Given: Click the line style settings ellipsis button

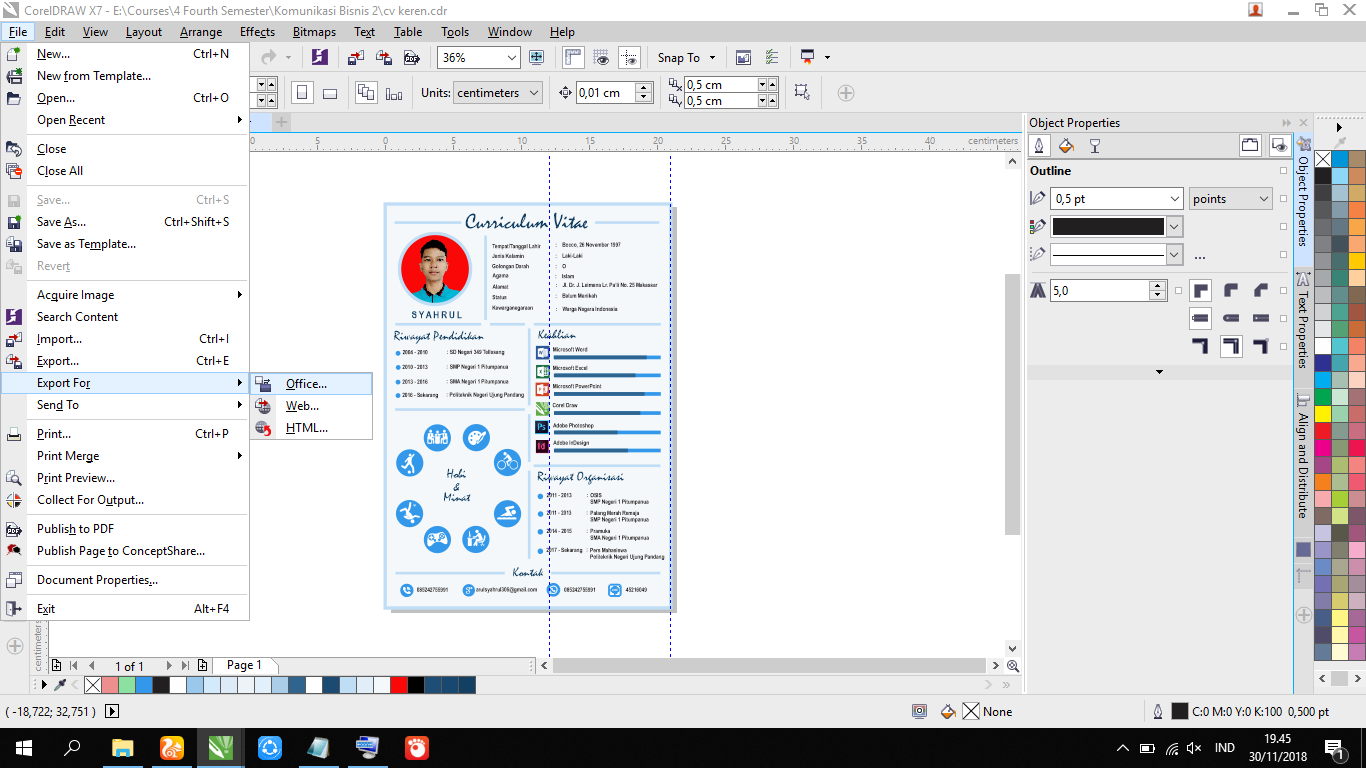Looking at the screenshot, I should point(1200,255).
